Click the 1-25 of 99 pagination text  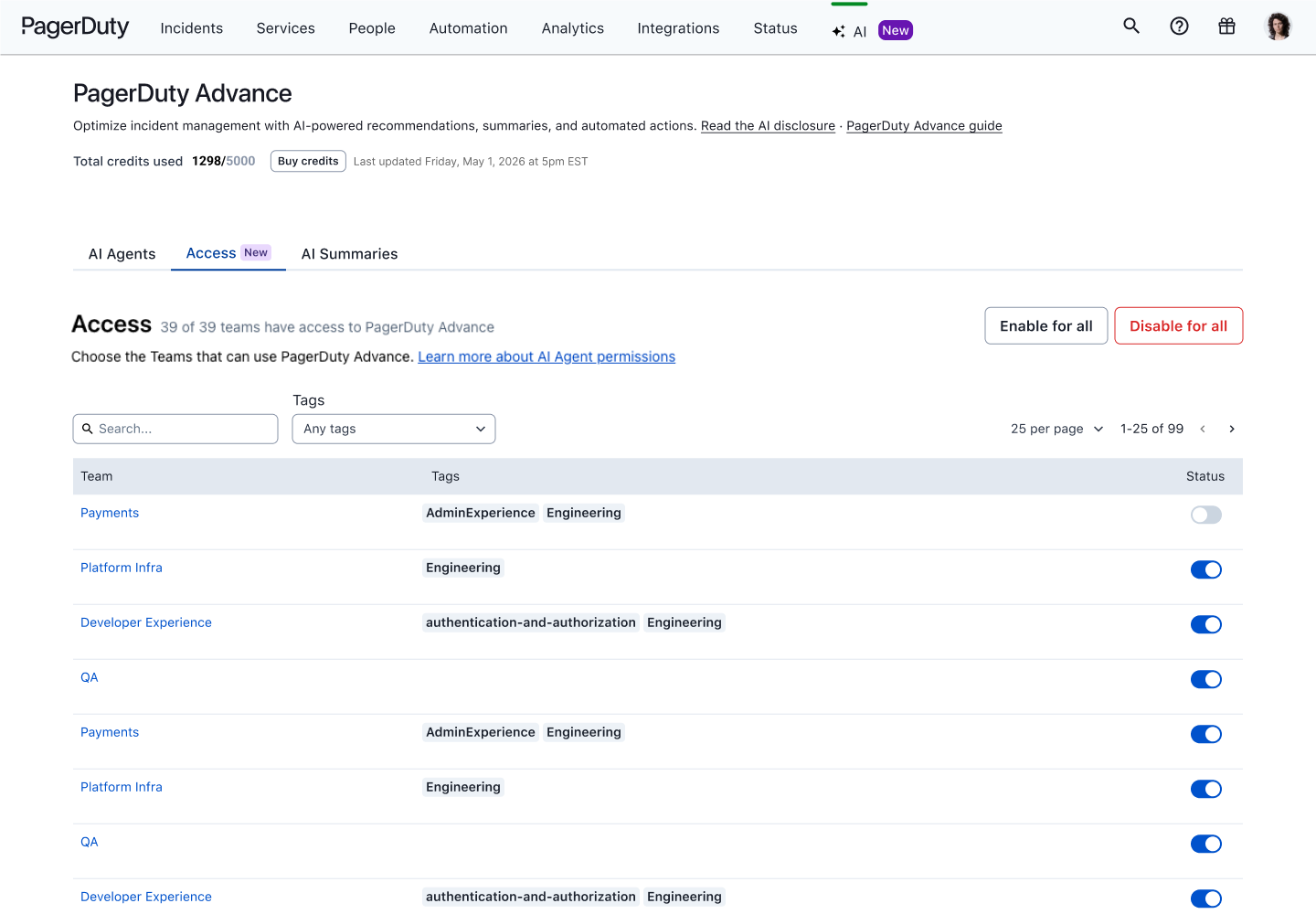click(1151, 429)
